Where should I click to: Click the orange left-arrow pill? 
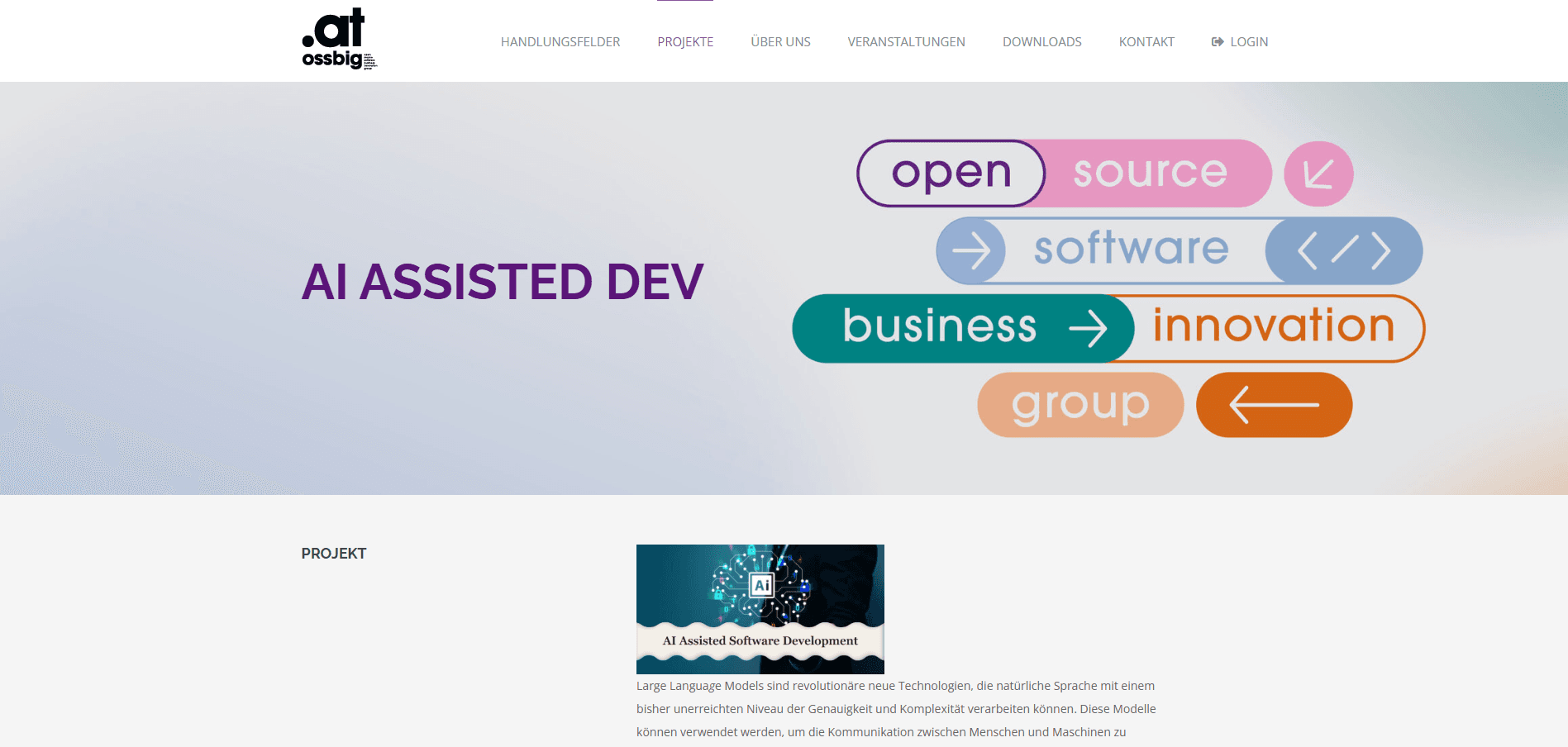point(1274,405)
